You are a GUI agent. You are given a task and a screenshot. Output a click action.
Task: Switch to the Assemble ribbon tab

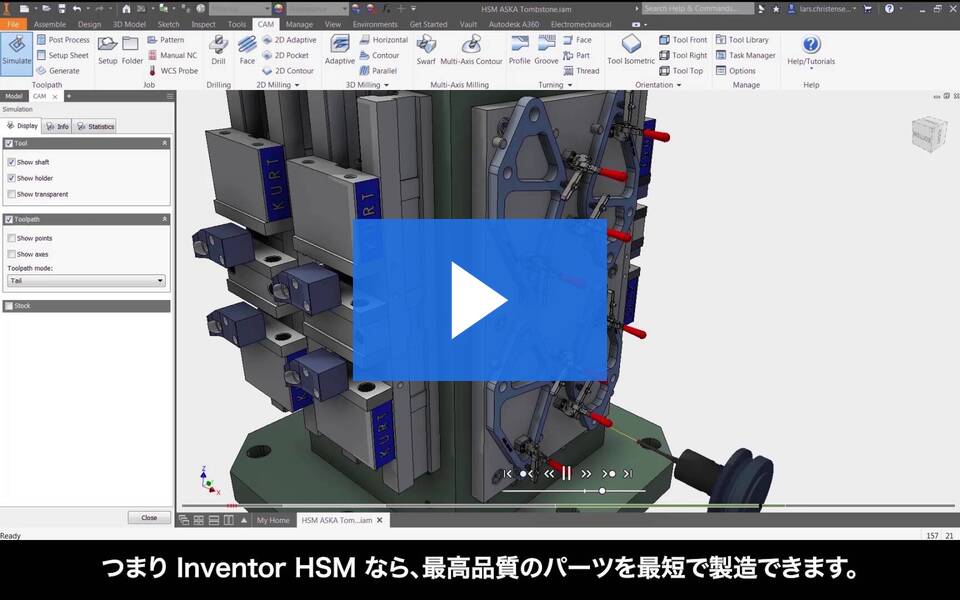click(50, 24)
